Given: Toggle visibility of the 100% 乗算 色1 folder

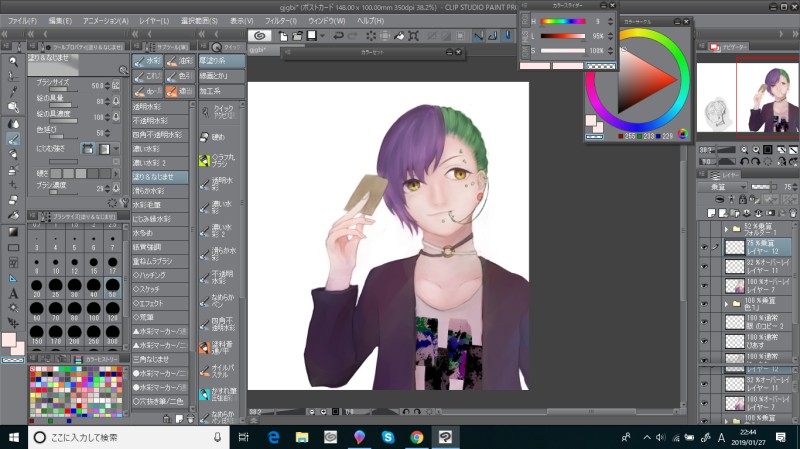Looking at the screenshot, I should tap(704, 304).
